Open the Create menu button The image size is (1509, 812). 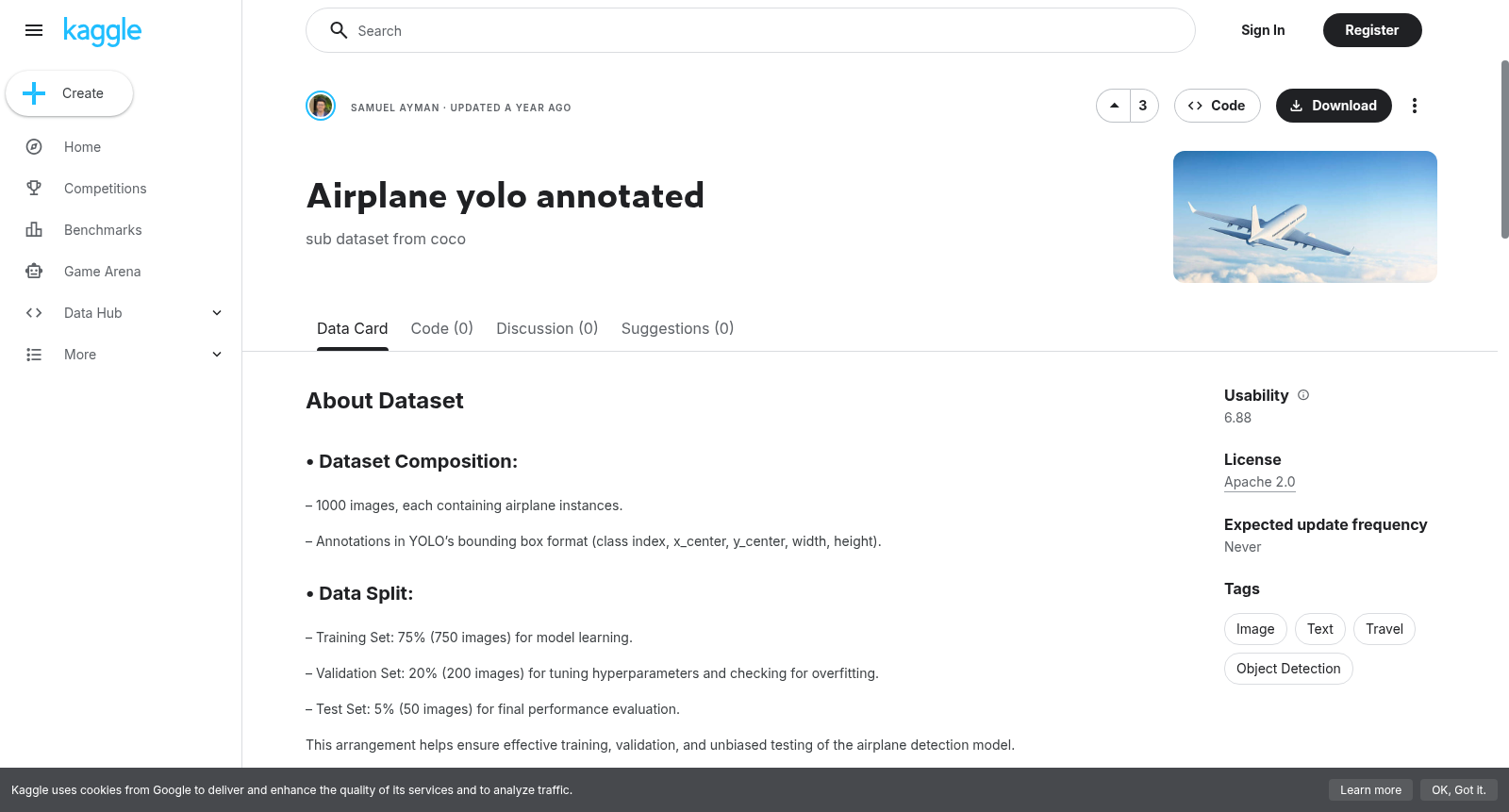pos(69,93)
